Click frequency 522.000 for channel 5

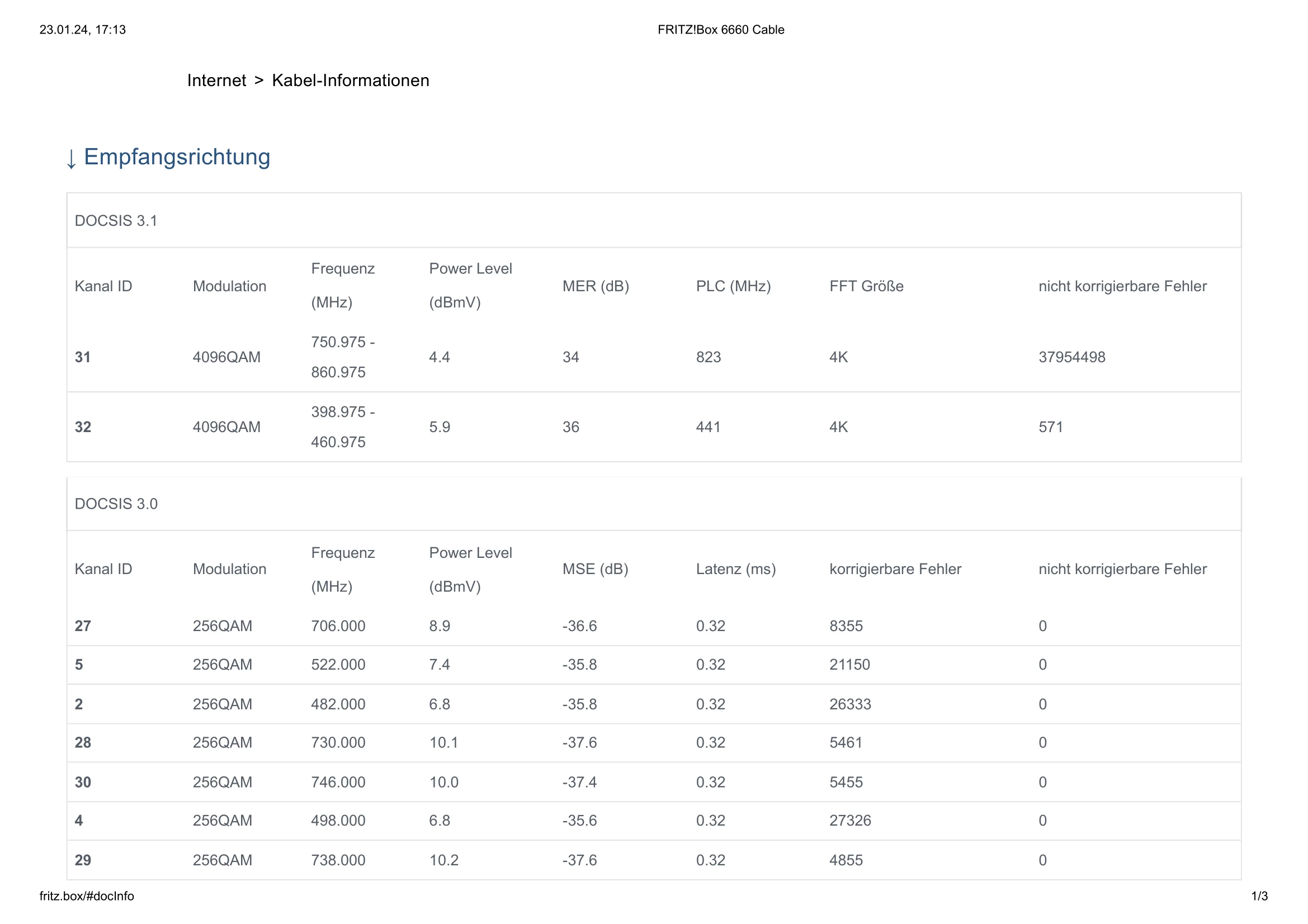338,665
